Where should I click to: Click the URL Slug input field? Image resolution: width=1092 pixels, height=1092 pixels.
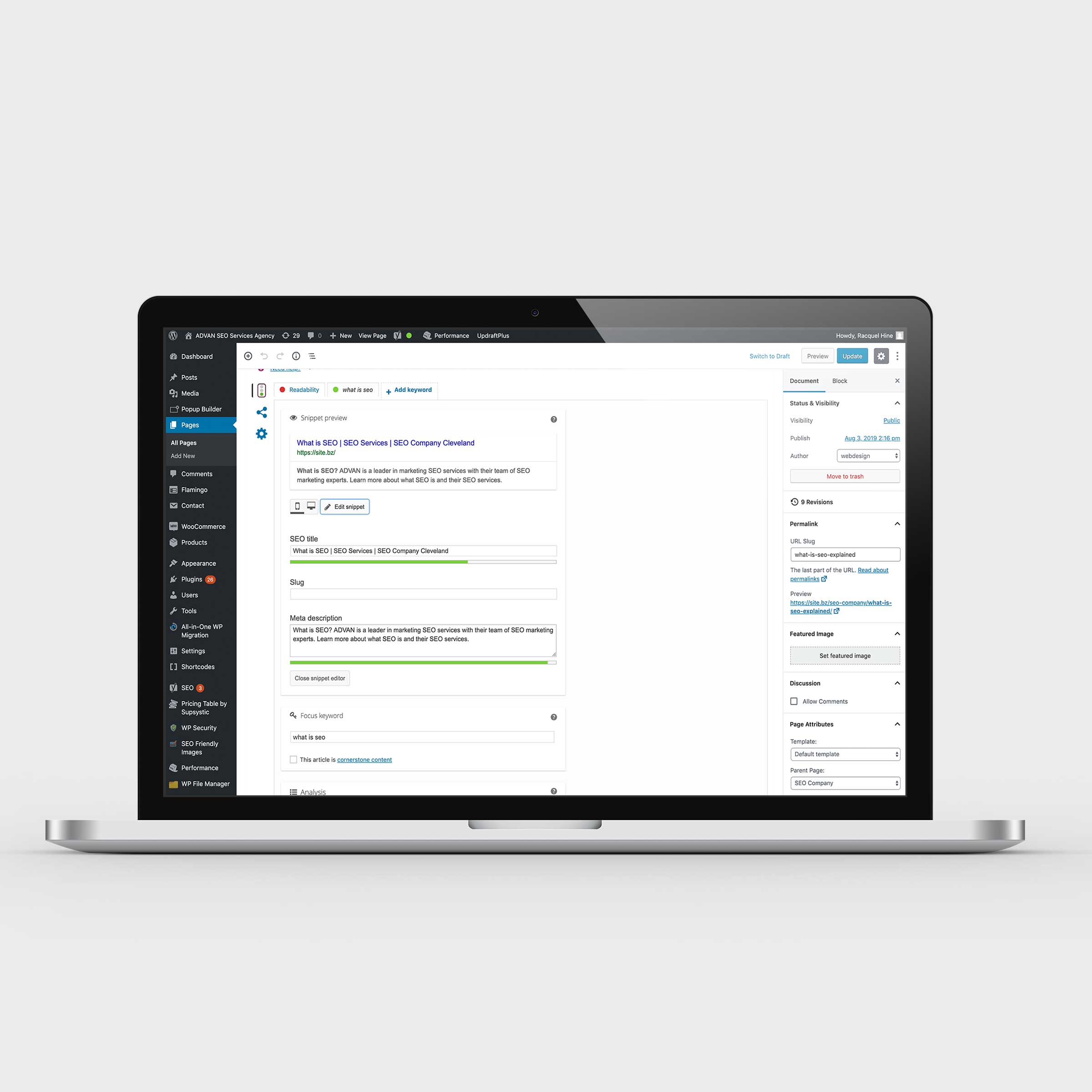coord(845,554)
